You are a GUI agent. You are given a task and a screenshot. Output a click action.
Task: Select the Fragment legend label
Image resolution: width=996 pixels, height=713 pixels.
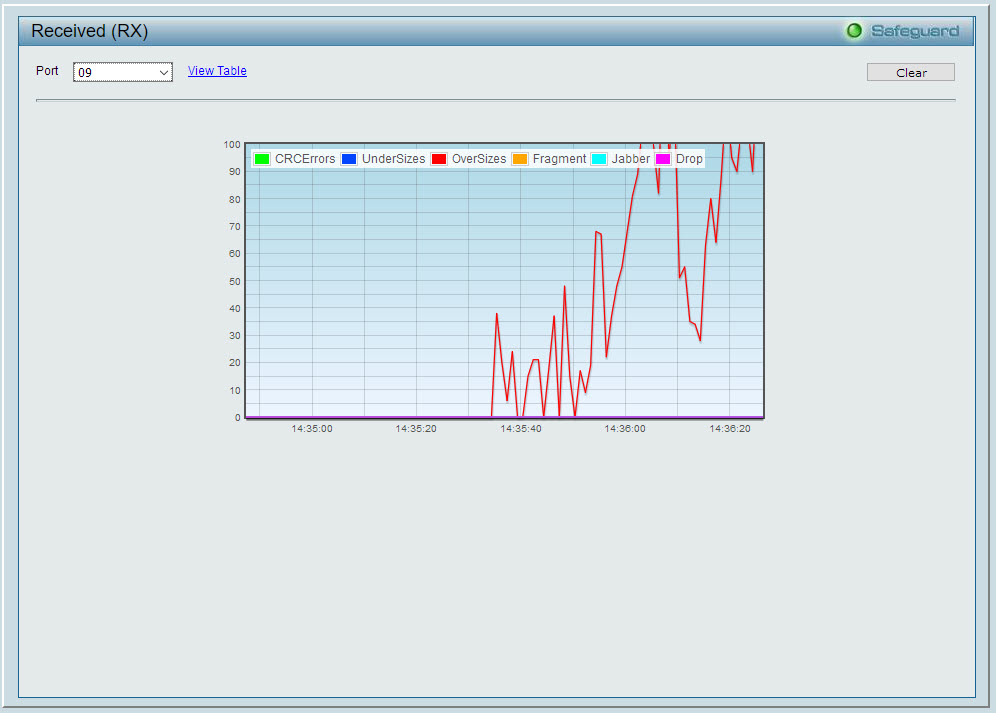[559, 159]
